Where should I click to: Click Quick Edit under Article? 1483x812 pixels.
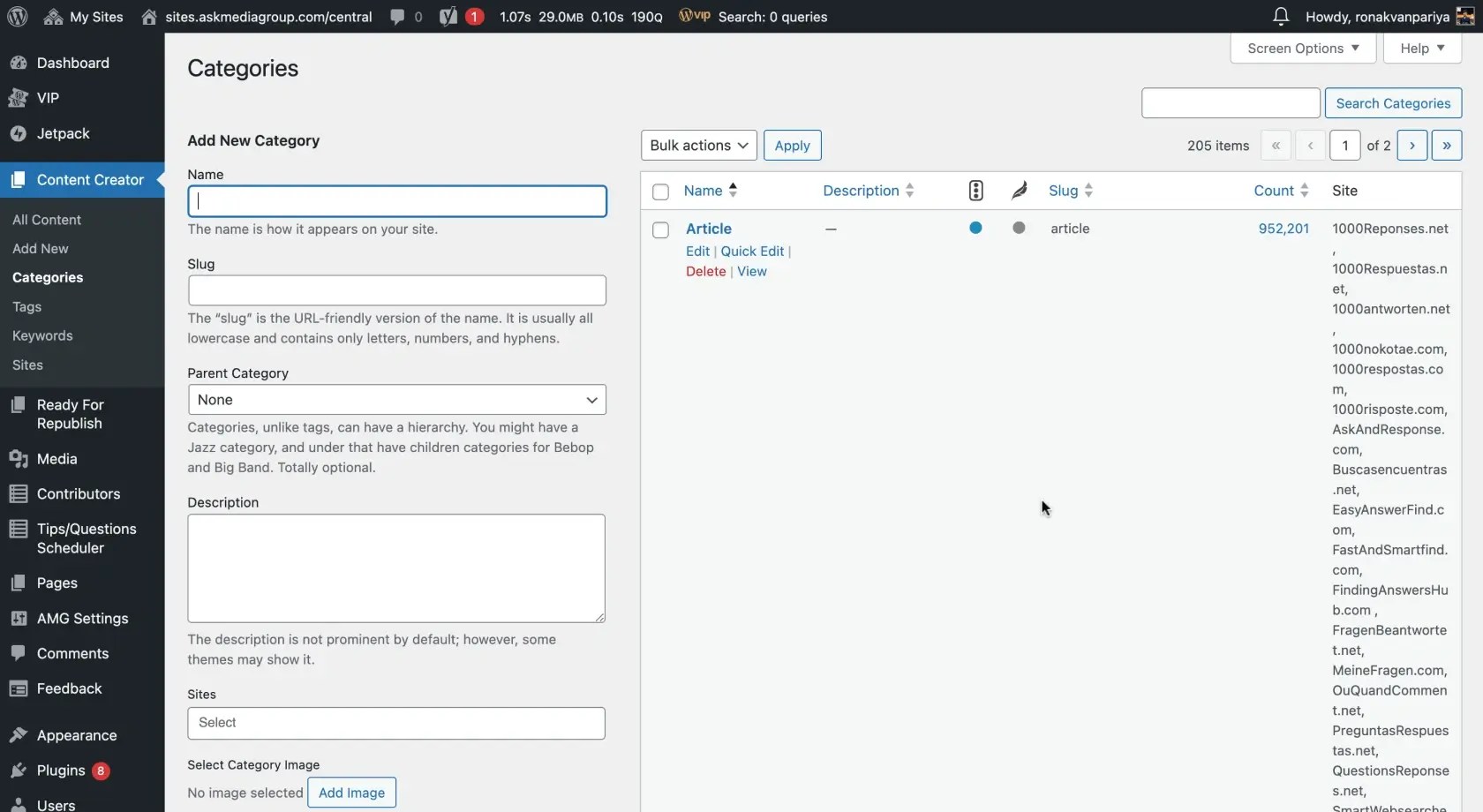[752, 252]
